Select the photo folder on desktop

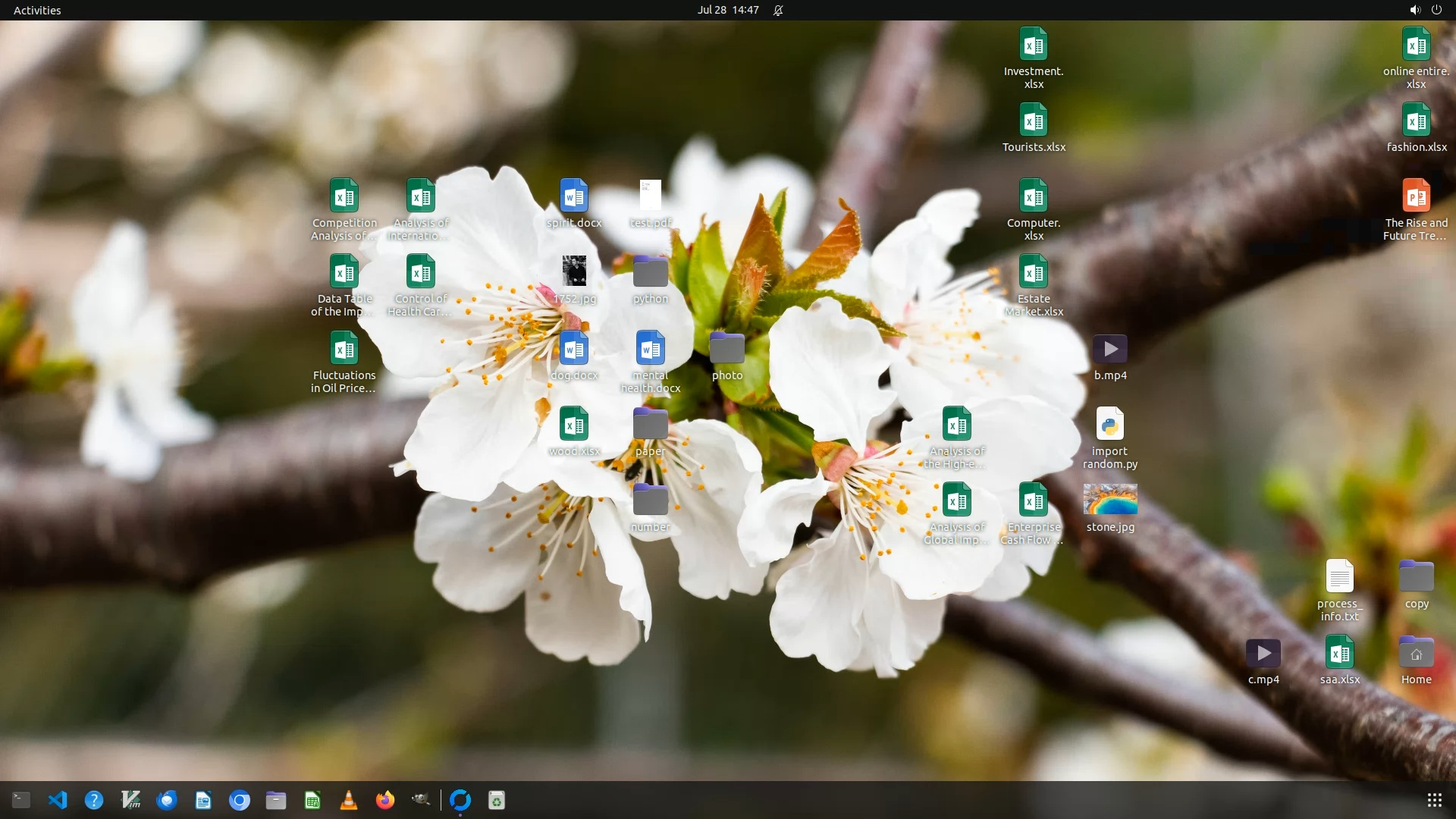[726, 349]
